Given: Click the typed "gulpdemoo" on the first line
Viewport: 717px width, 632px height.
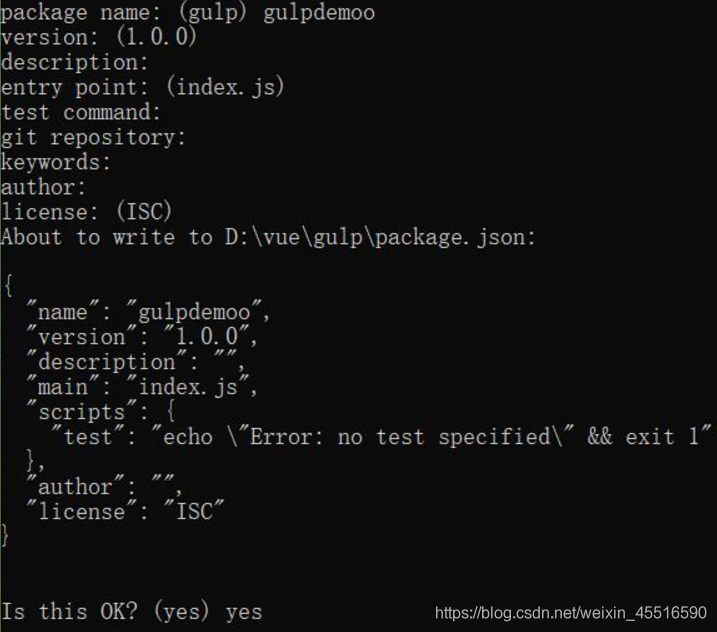Looking at the screenshot, I should tap(319, 13).
